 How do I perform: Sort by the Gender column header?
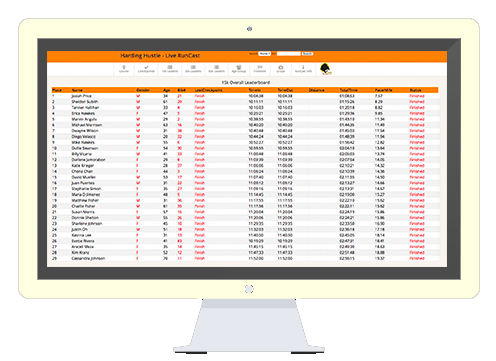(143, 90)
